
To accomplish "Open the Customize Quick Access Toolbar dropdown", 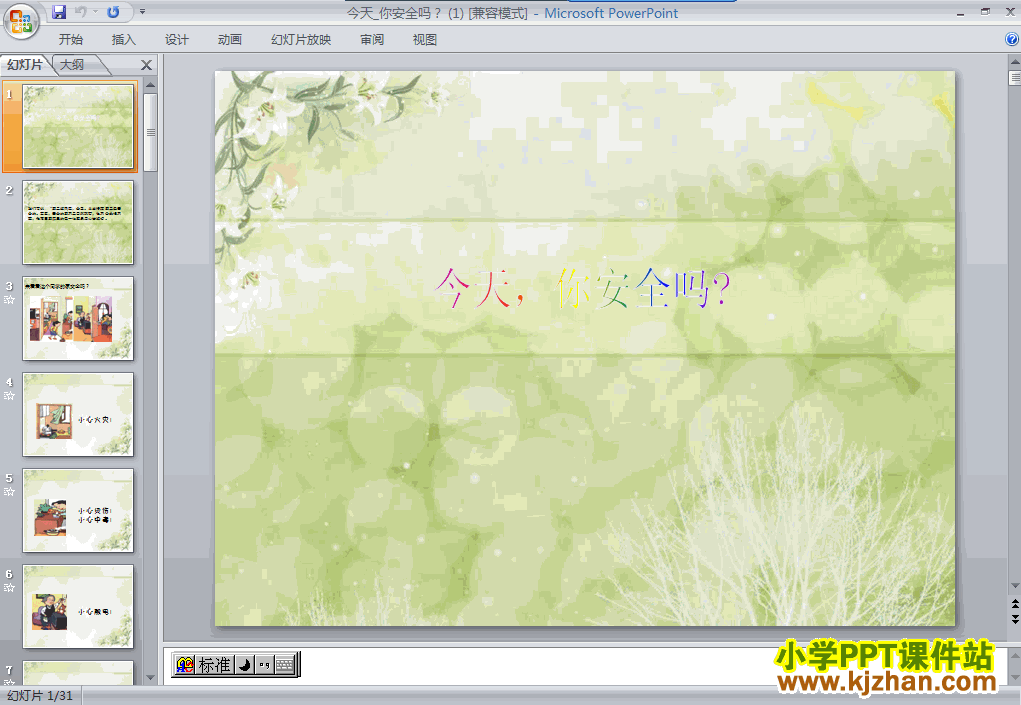I will (x=142, y=12).
